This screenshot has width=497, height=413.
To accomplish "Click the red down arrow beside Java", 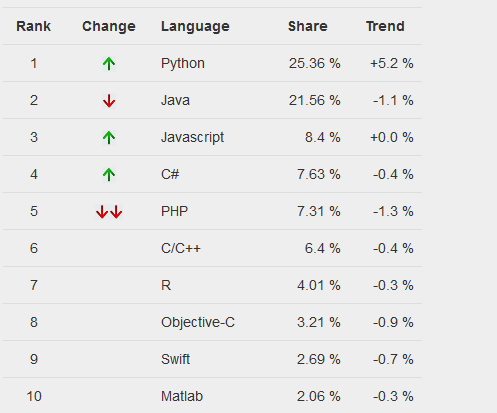I will [x=109, y=101].
